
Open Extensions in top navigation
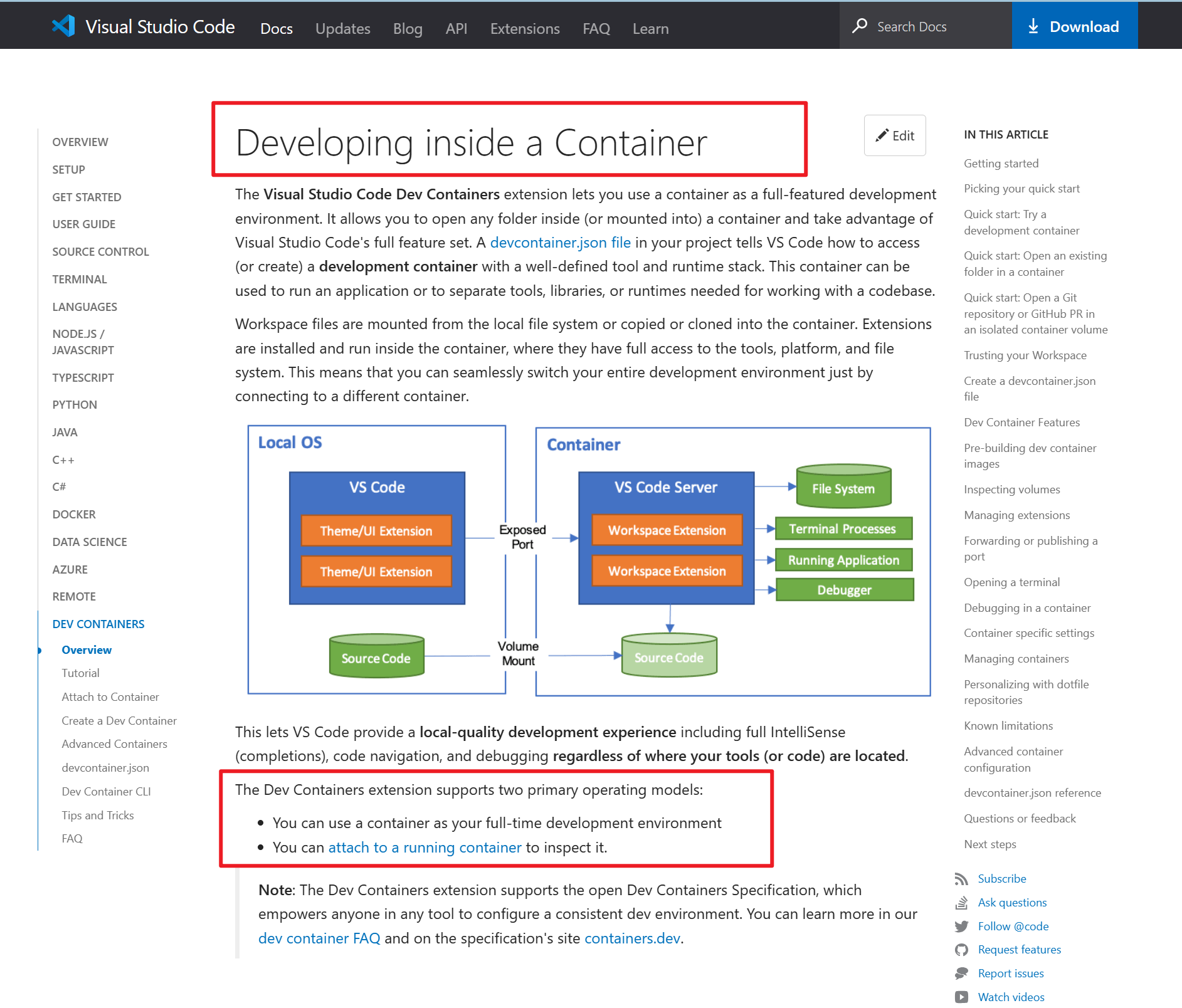525,28
